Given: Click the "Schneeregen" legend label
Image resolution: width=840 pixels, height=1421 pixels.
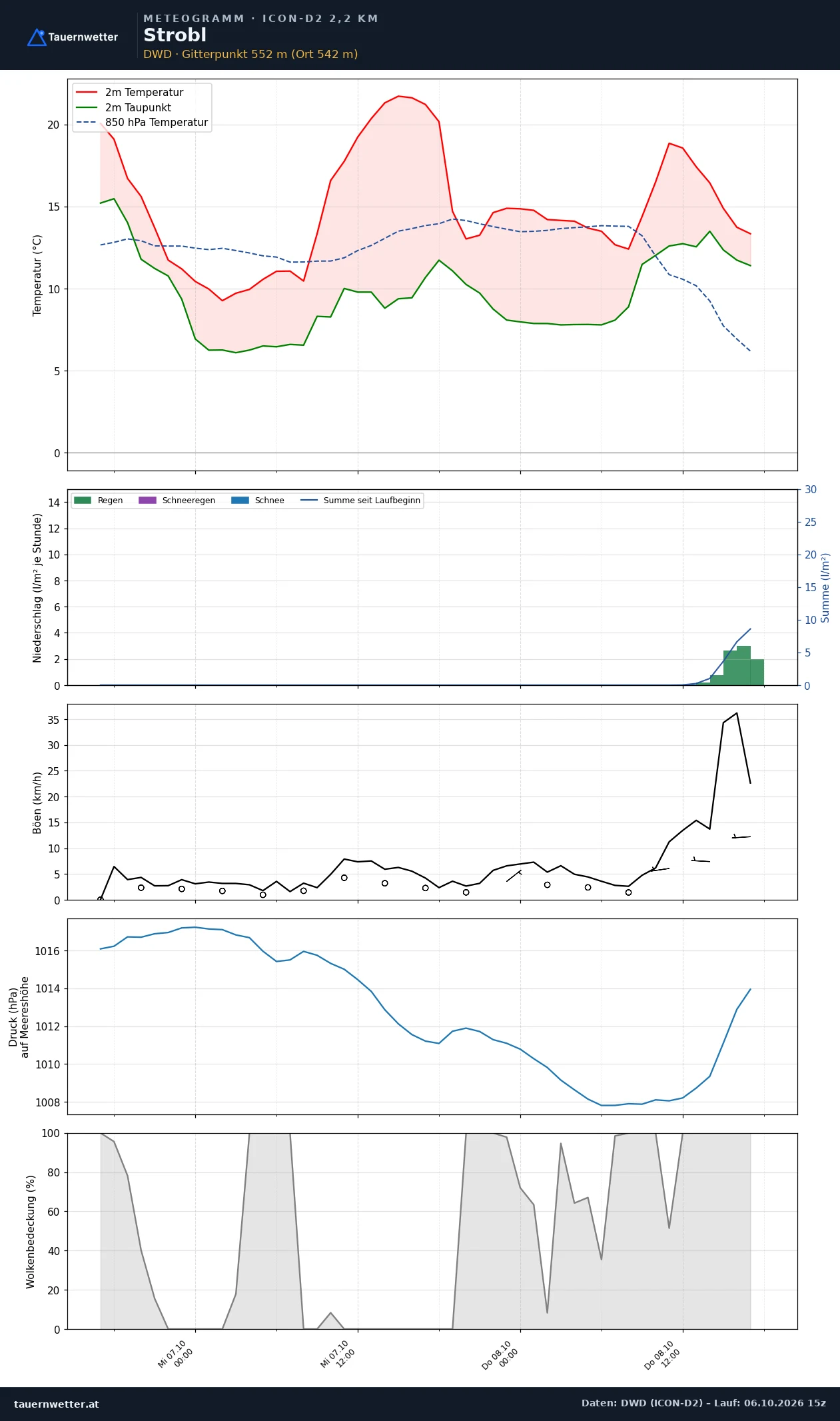Looking at the screenshot, I should tap(189, 501).
